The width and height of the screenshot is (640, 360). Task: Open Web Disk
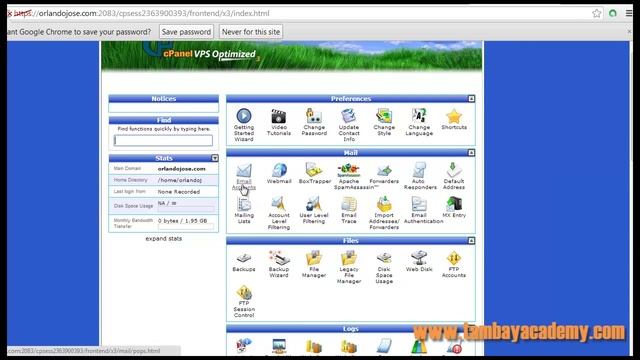pyautogui.click(x=419, y=261)
